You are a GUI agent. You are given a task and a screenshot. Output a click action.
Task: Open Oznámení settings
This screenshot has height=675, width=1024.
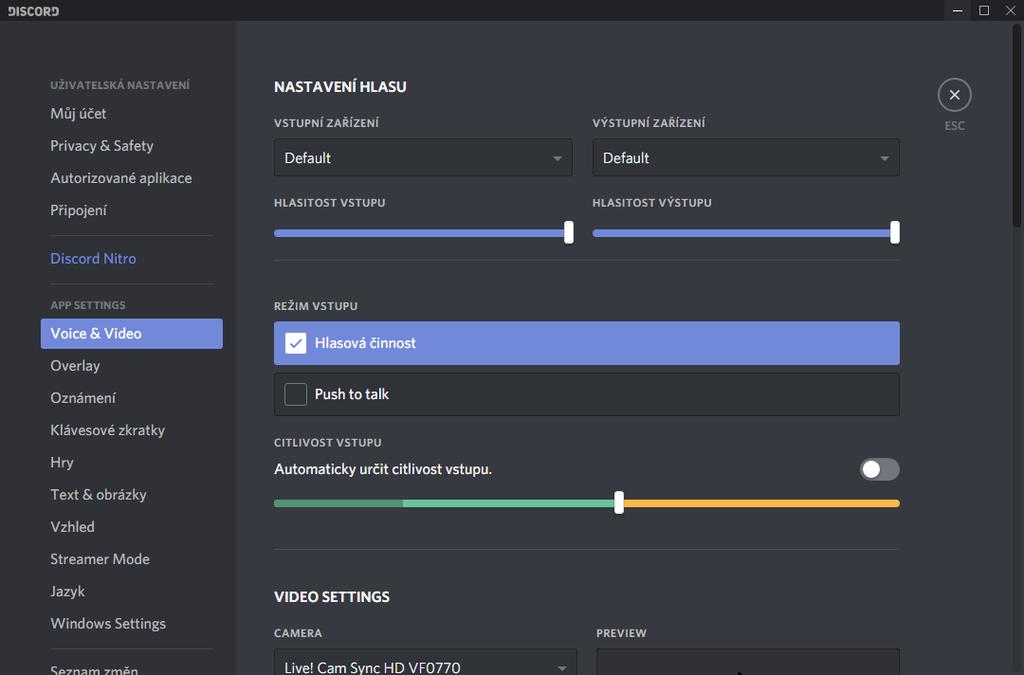click(x=83, y=398)
